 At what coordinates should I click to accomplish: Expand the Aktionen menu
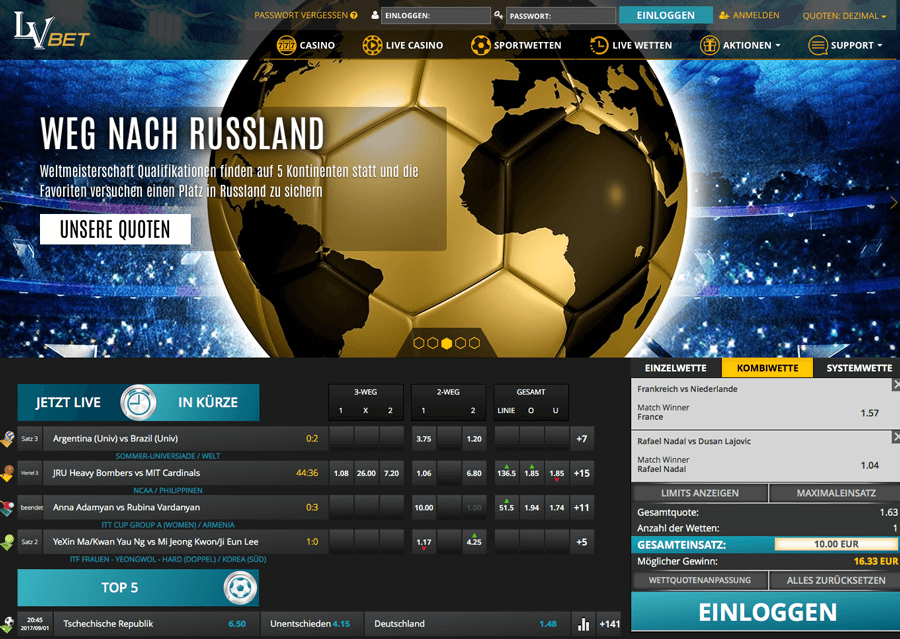[x=751, y=45]
